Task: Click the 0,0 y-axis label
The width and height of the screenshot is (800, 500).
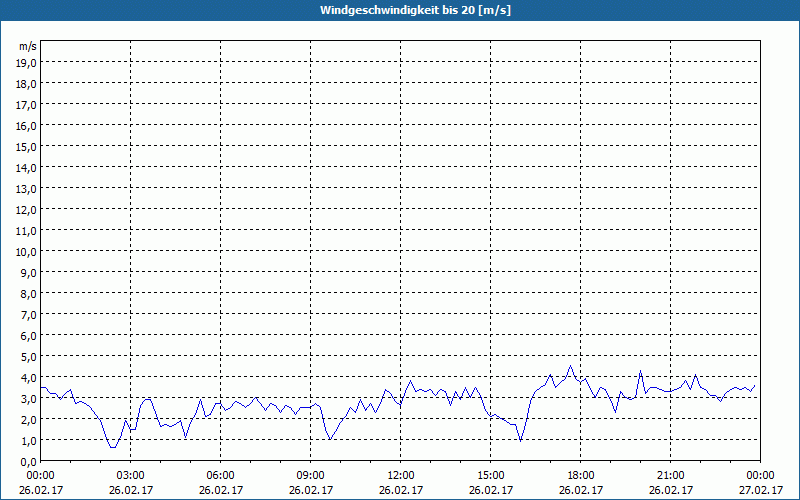Action: (30, 462)
